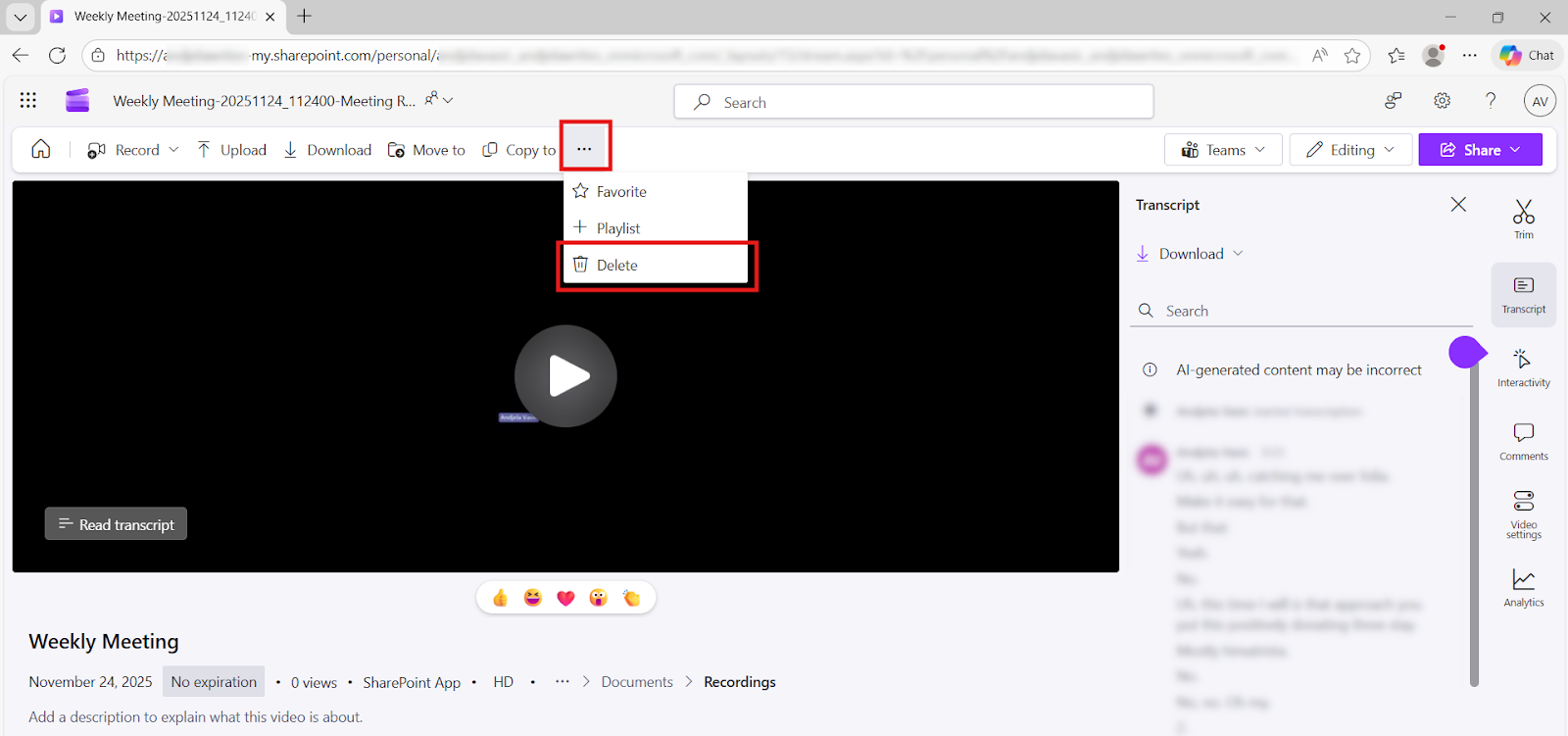Screen dimensions: 1568x736
Task: Expand the Teams dropdown button
Action: click(1222, 150)
